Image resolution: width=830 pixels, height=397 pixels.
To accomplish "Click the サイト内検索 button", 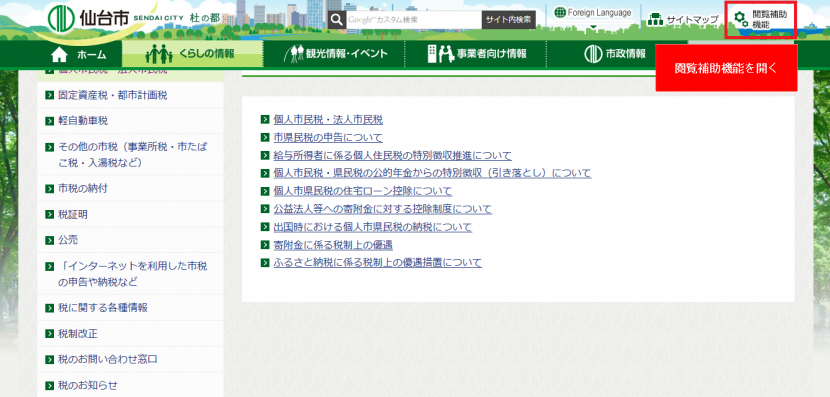I will 508,20.
